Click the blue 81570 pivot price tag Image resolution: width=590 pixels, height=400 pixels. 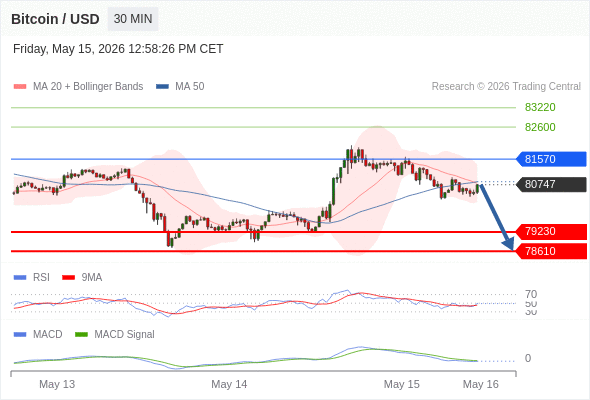[551, 159]
